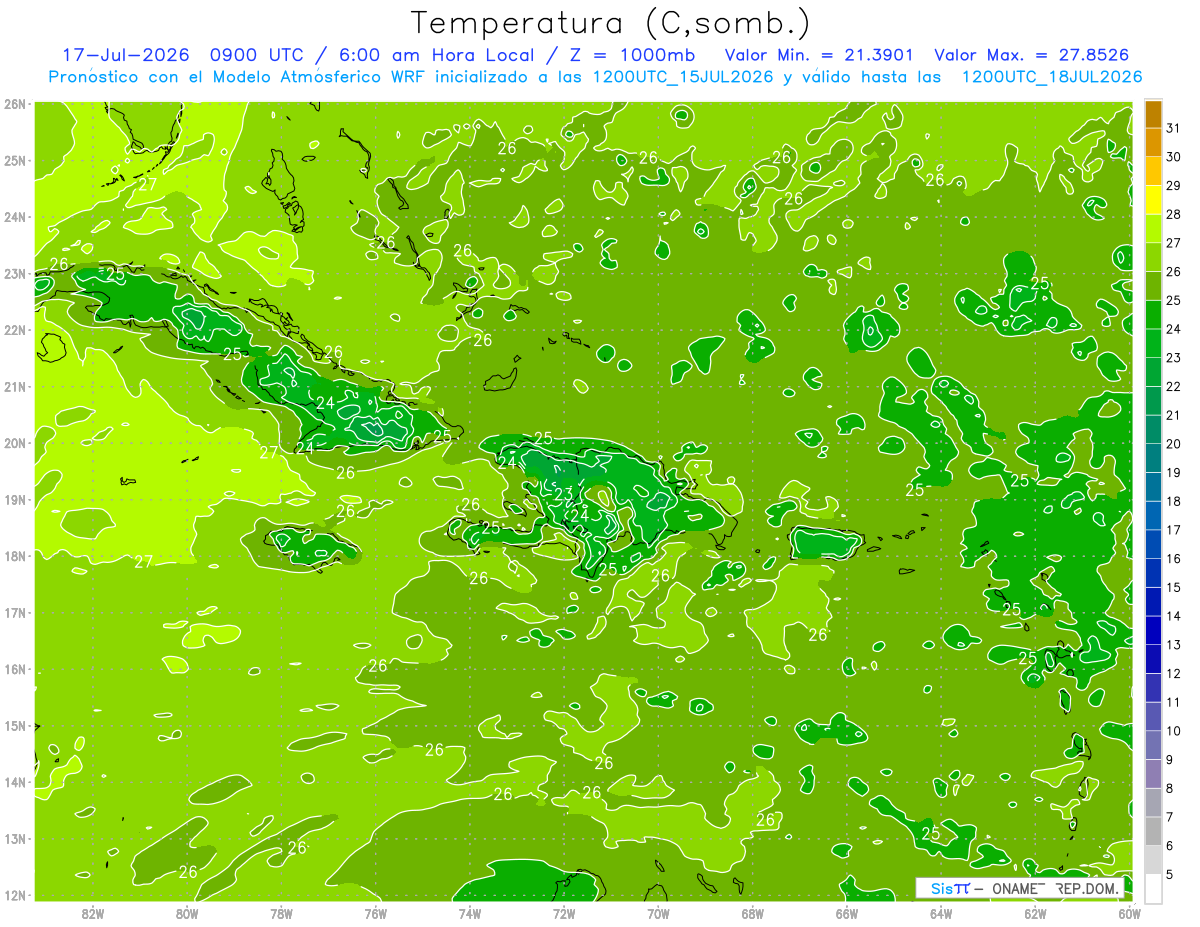Click the 18N latitude axis label

tap(14, 556)
